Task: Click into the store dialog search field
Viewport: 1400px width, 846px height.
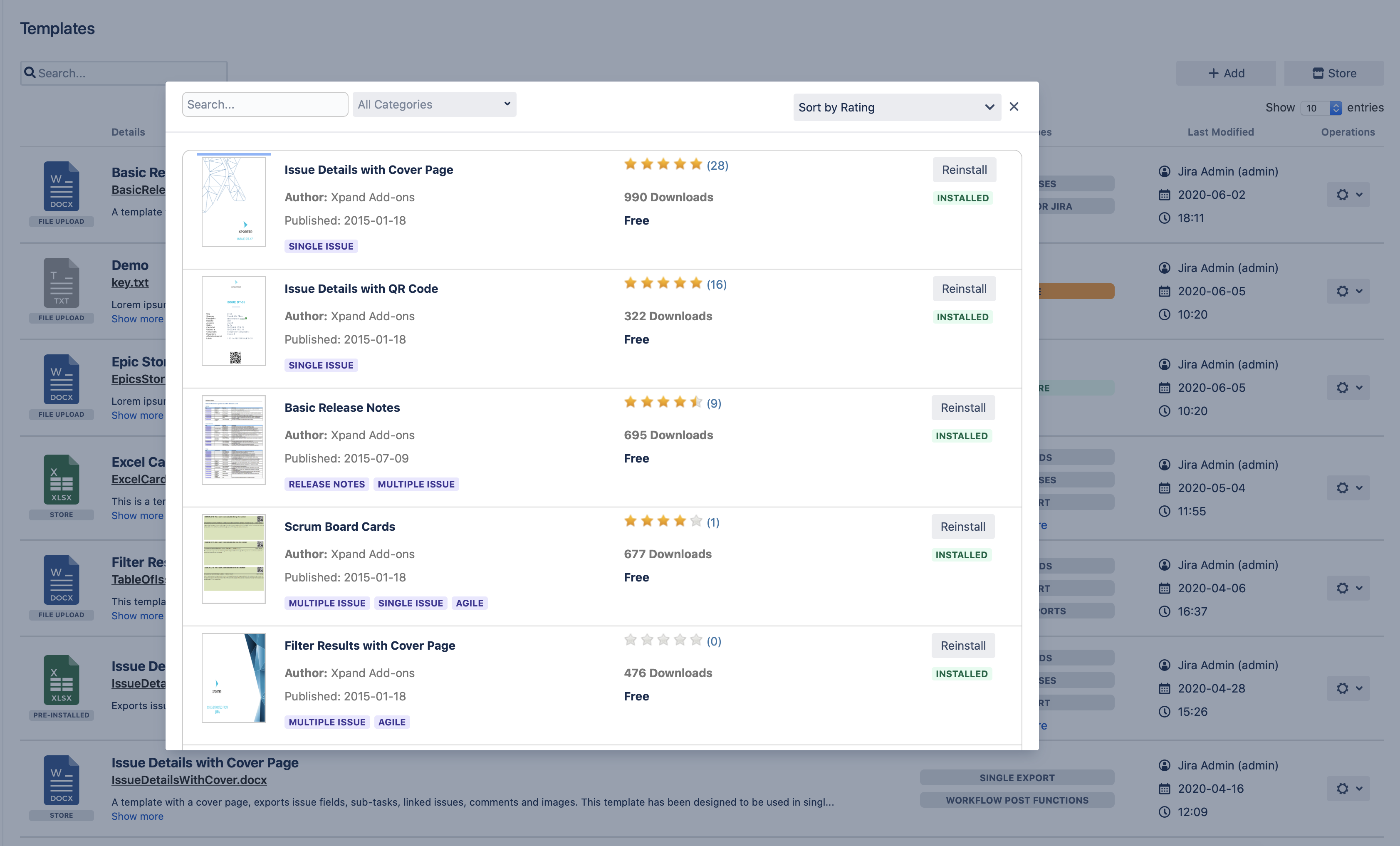Action: [265, 104]
